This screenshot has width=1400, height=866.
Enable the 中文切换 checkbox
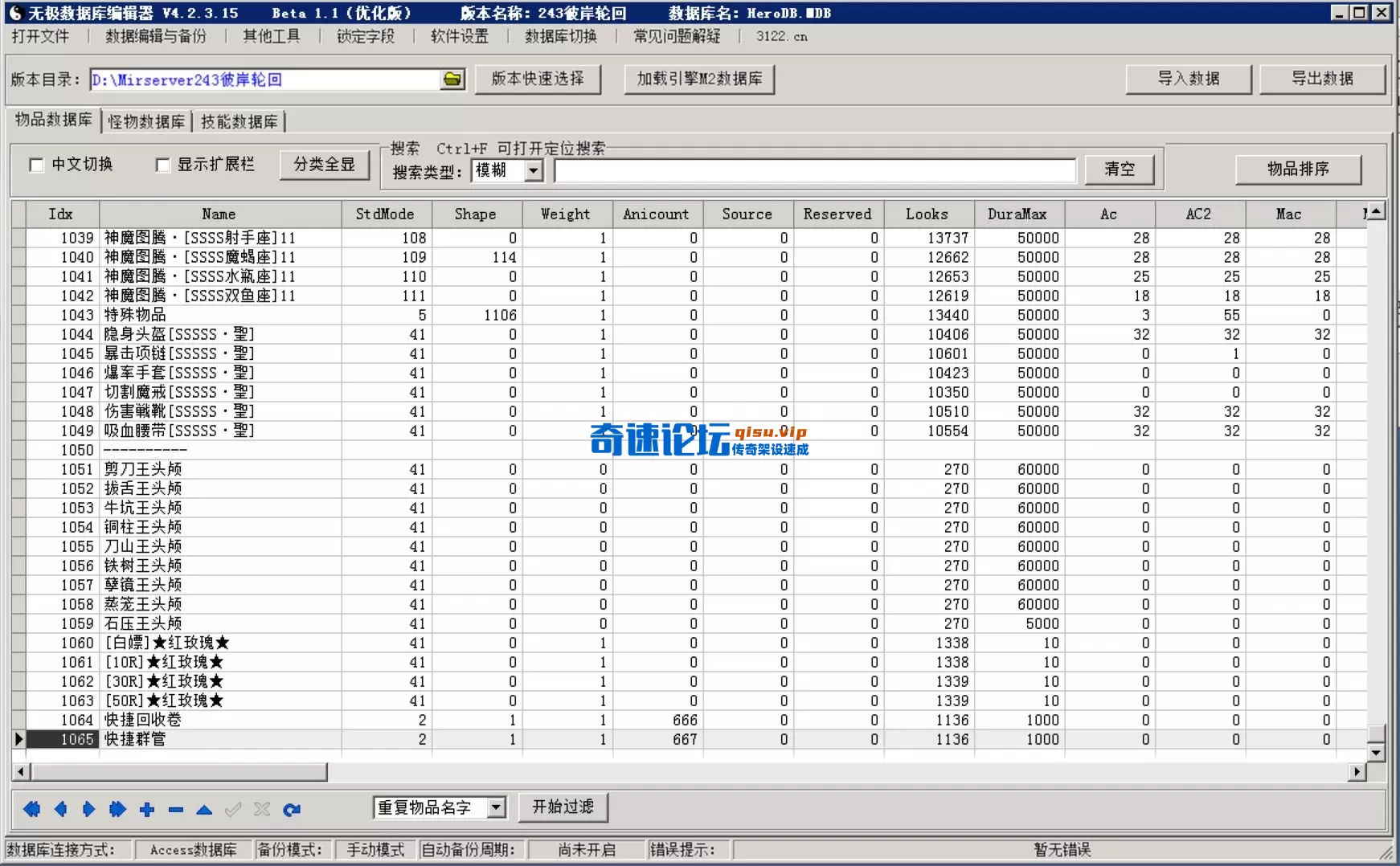[36, 165]
